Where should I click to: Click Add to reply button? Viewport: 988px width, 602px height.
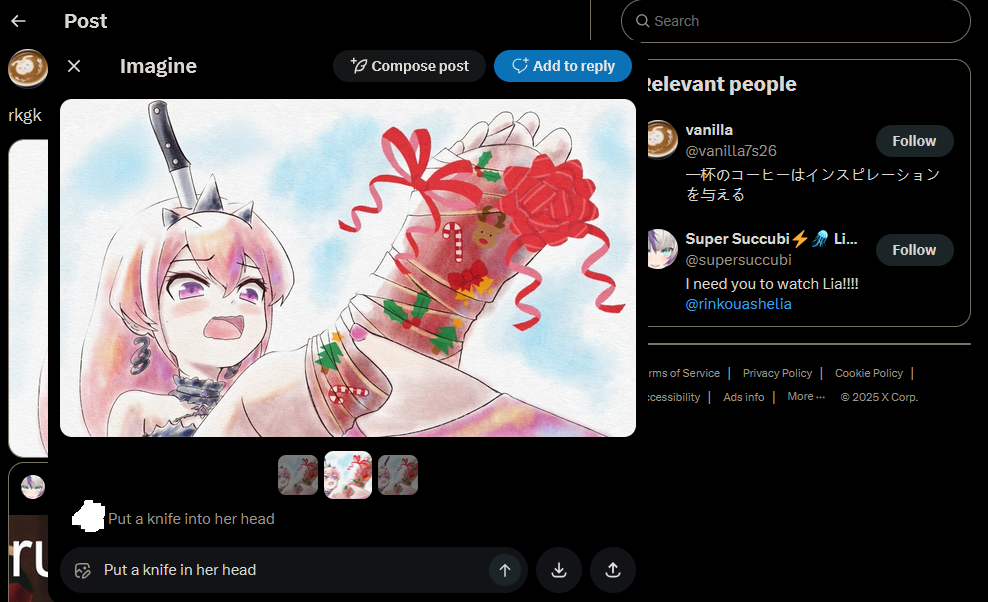[563, 66]
